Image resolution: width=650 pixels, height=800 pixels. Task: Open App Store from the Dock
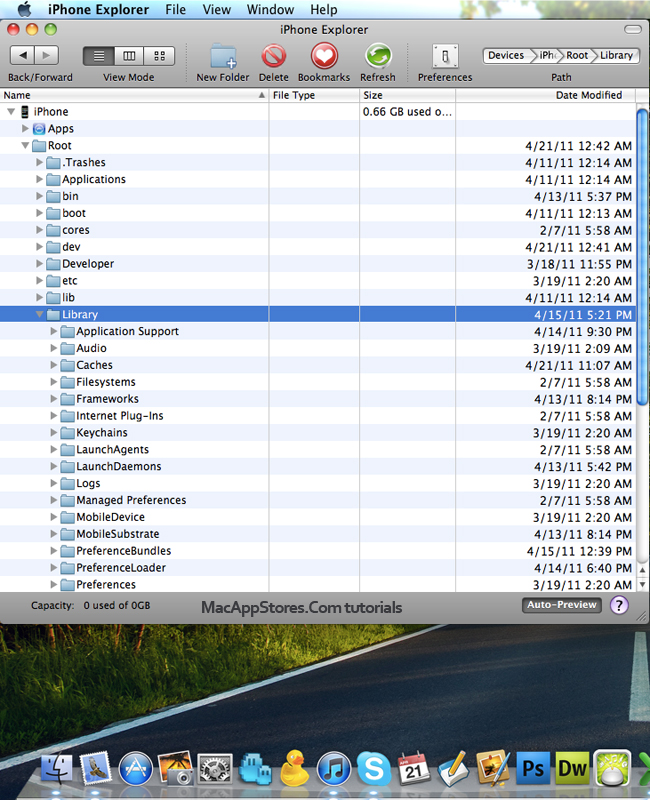pyautogui.click(x=135, y=768)
